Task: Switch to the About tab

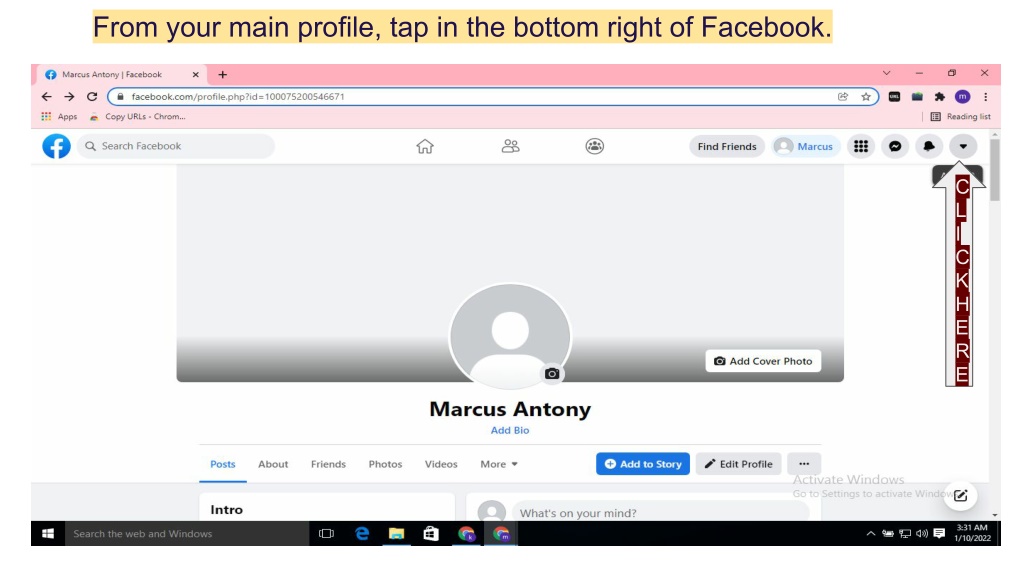Action: point(273,464)
